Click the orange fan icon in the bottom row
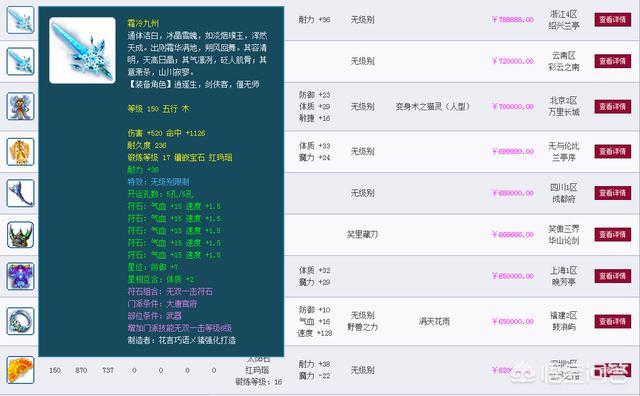Screen dimensions: 640x396 (20, 370)
